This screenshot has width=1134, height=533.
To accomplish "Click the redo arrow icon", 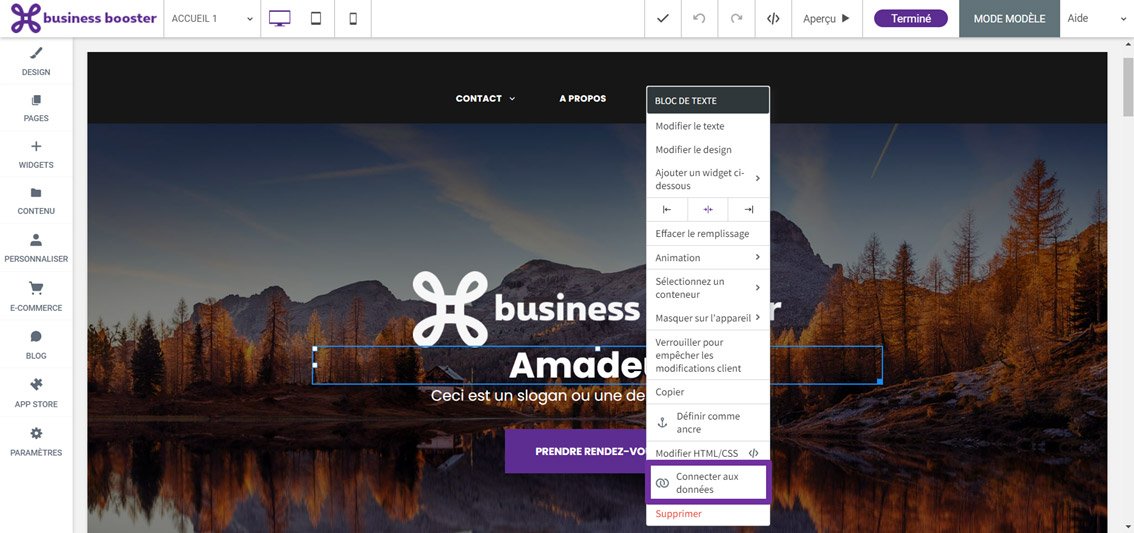I will (736, 19).
